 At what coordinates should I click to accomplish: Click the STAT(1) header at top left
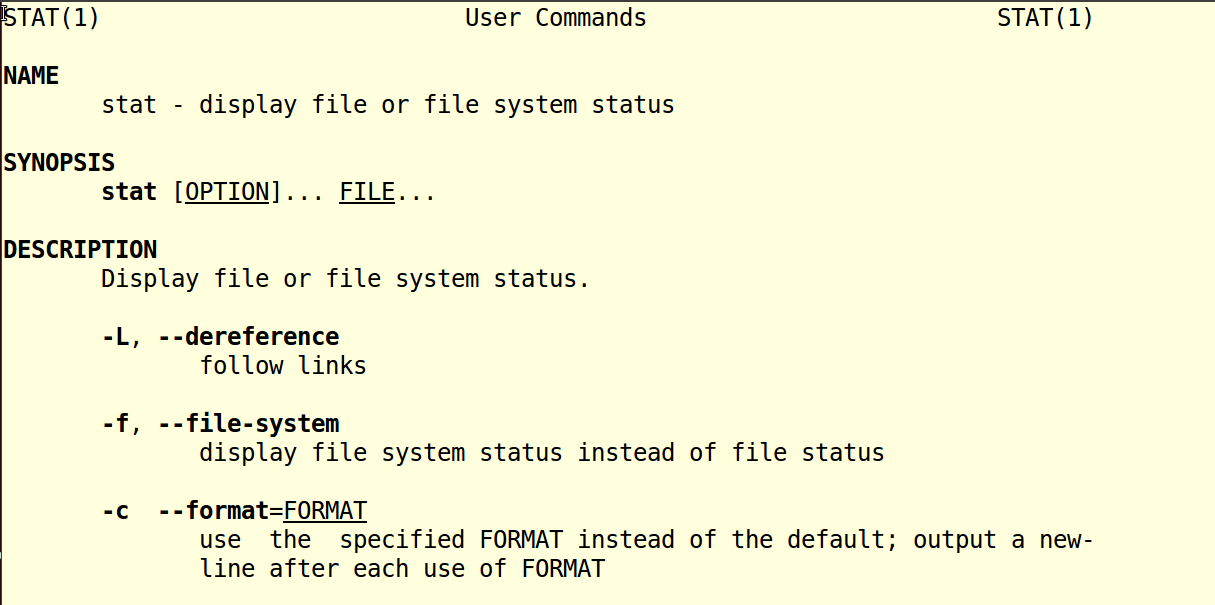(52, 18)
